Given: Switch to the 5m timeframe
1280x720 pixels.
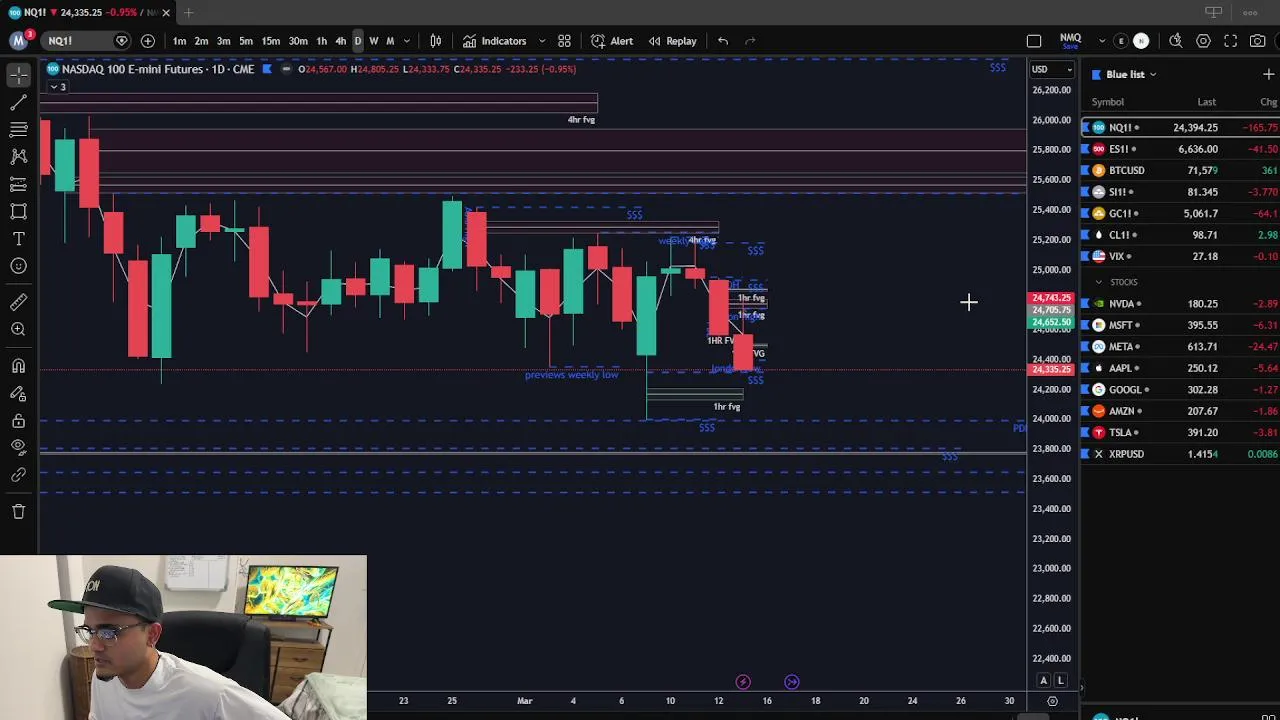Looking at the screenshot, I should (x=246, y=41).
